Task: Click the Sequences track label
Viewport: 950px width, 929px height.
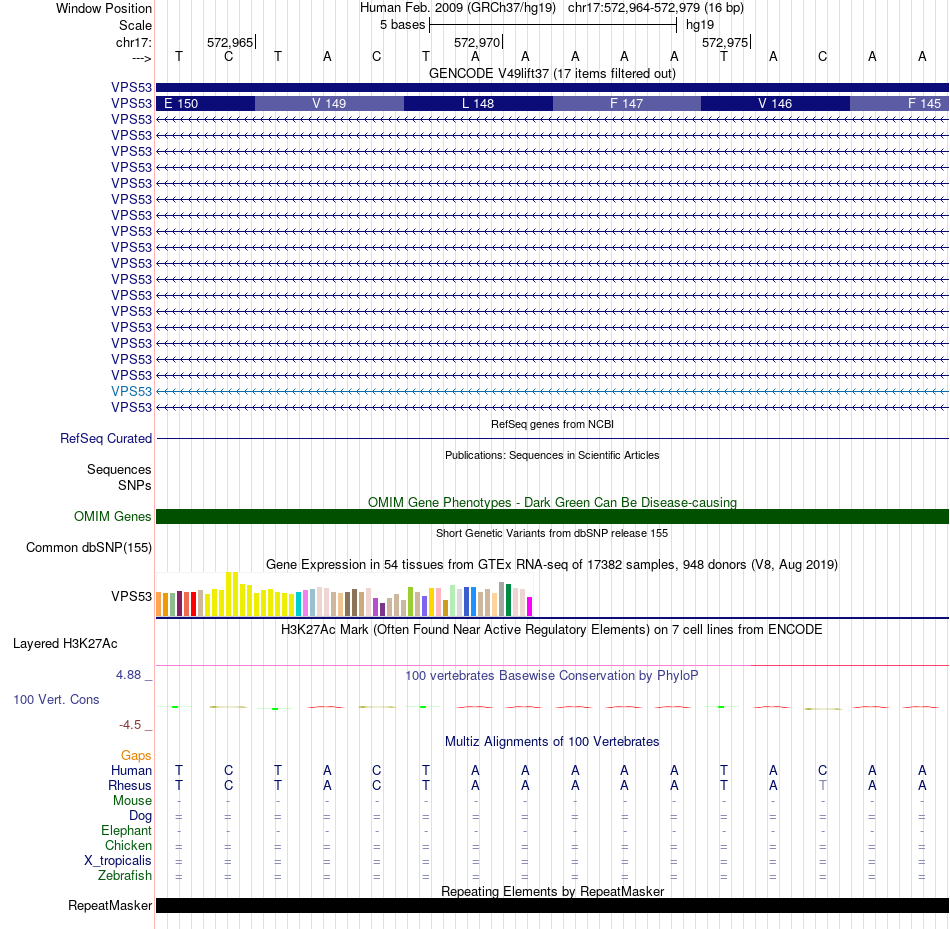Action: coord(119,470)
